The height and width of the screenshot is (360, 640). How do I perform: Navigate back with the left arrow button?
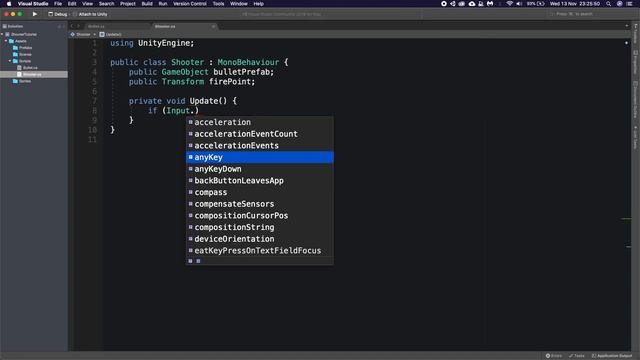(72, 26)
